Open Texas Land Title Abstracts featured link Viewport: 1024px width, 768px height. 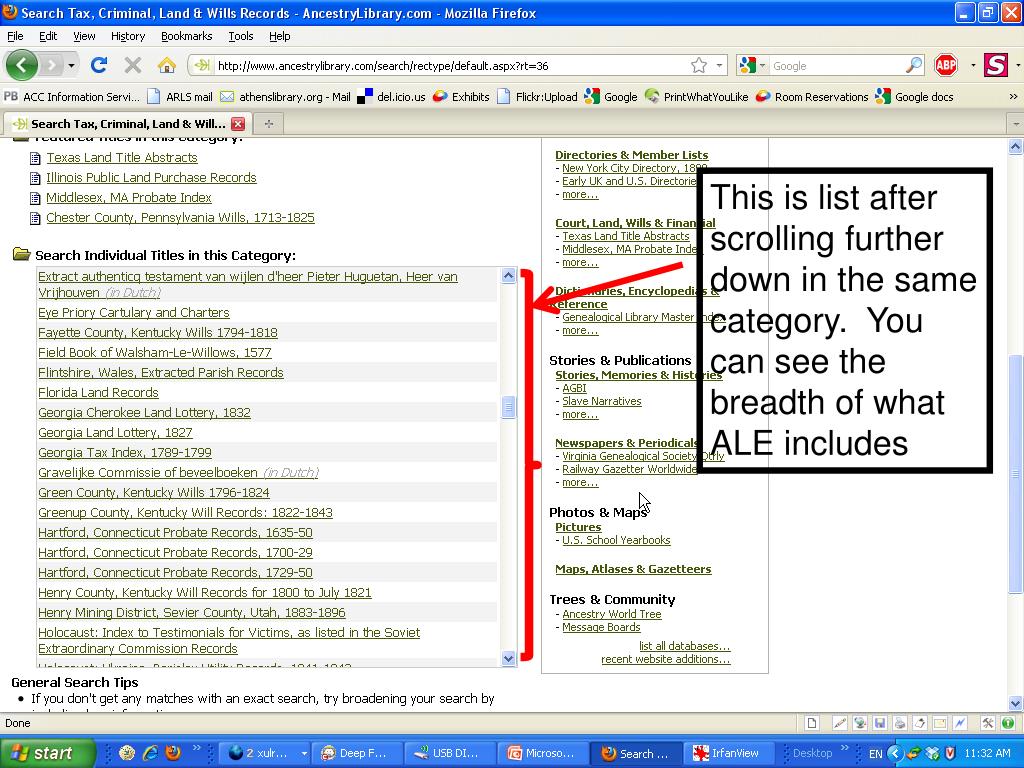click(121, 157)
